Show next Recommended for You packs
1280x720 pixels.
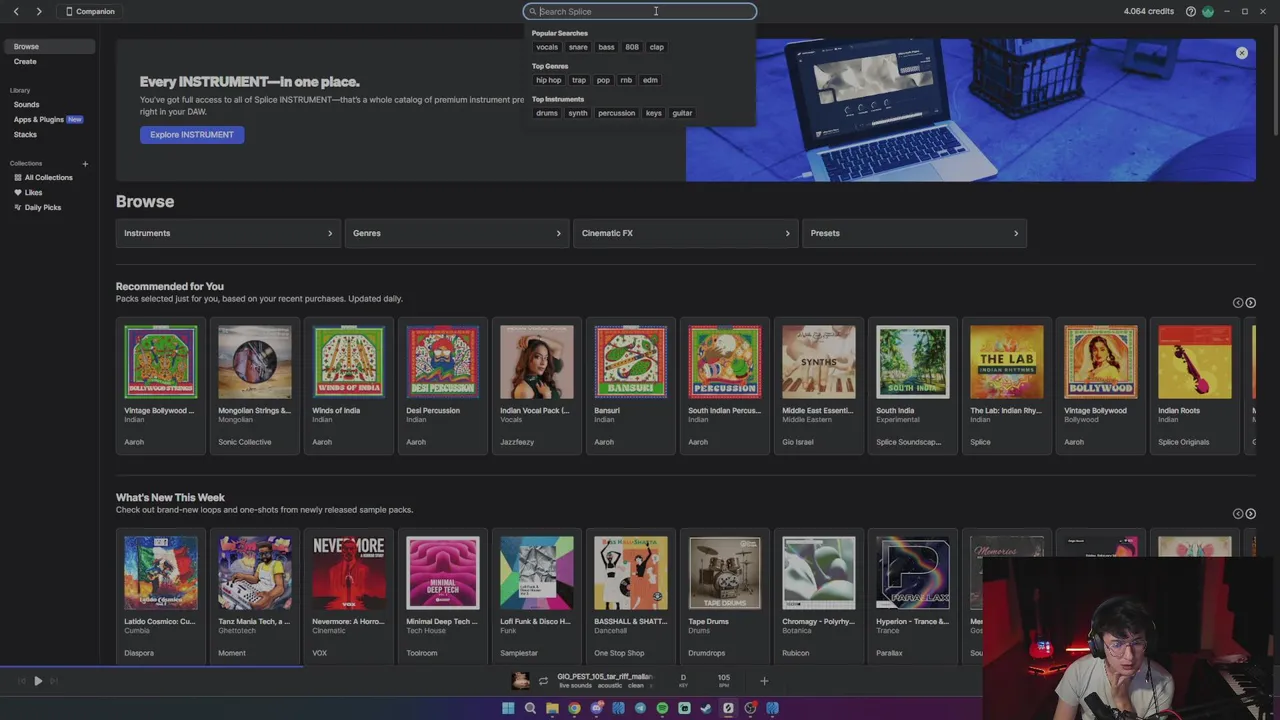[1250, 302]
